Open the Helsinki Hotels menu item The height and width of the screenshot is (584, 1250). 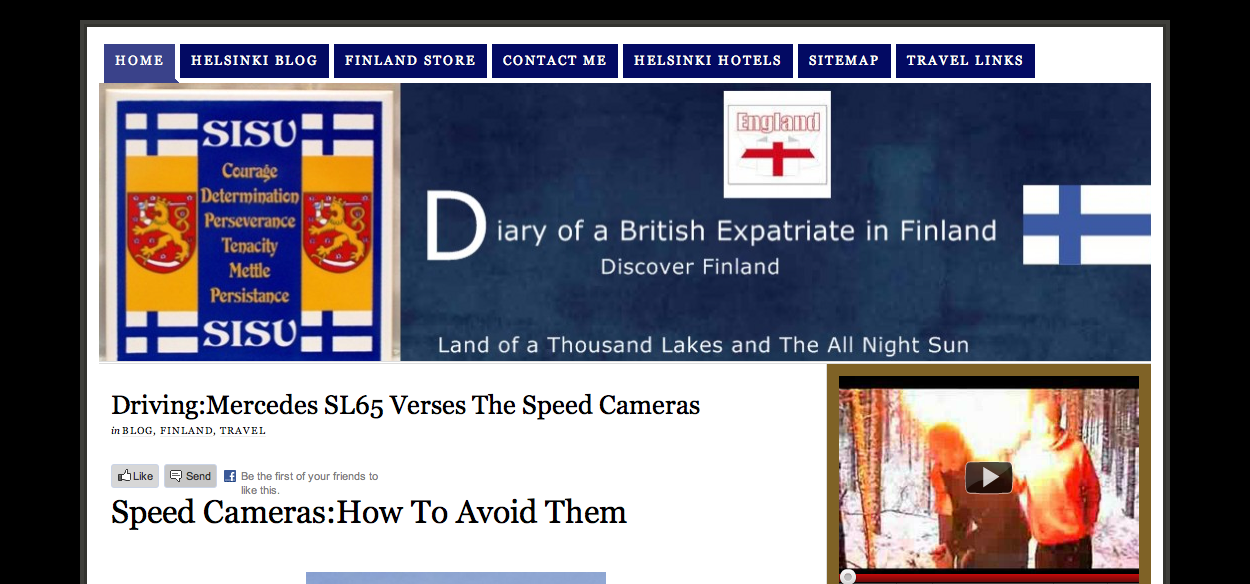point(708,61)
